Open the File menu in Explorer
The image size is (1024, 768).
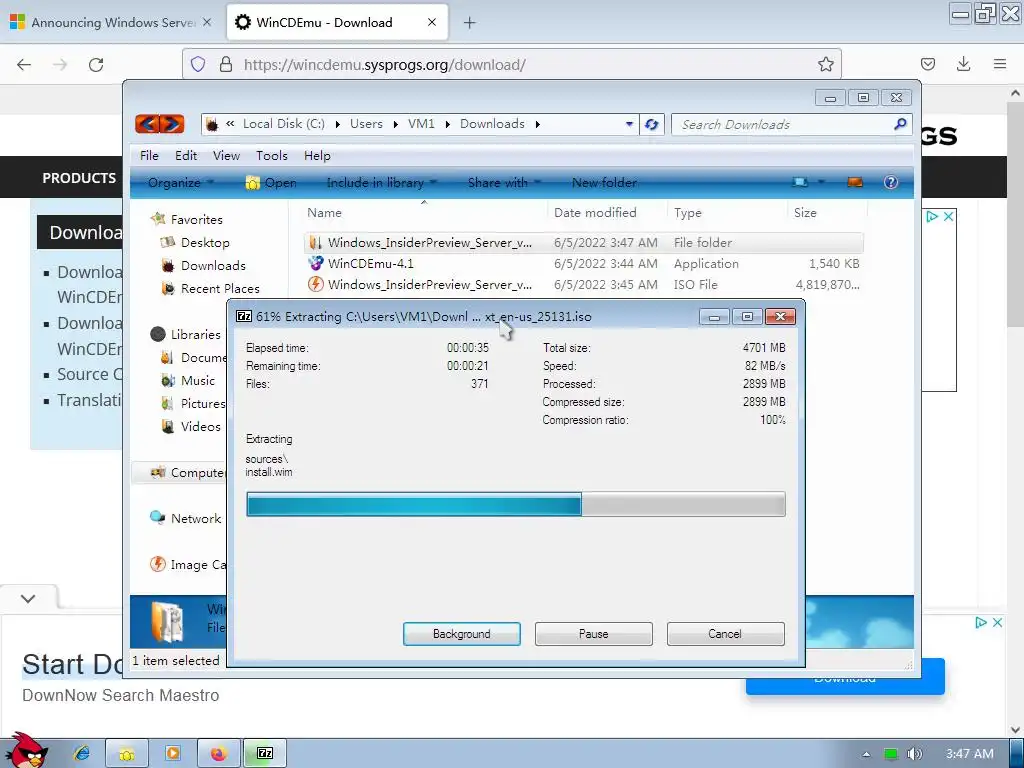point(149,155)
